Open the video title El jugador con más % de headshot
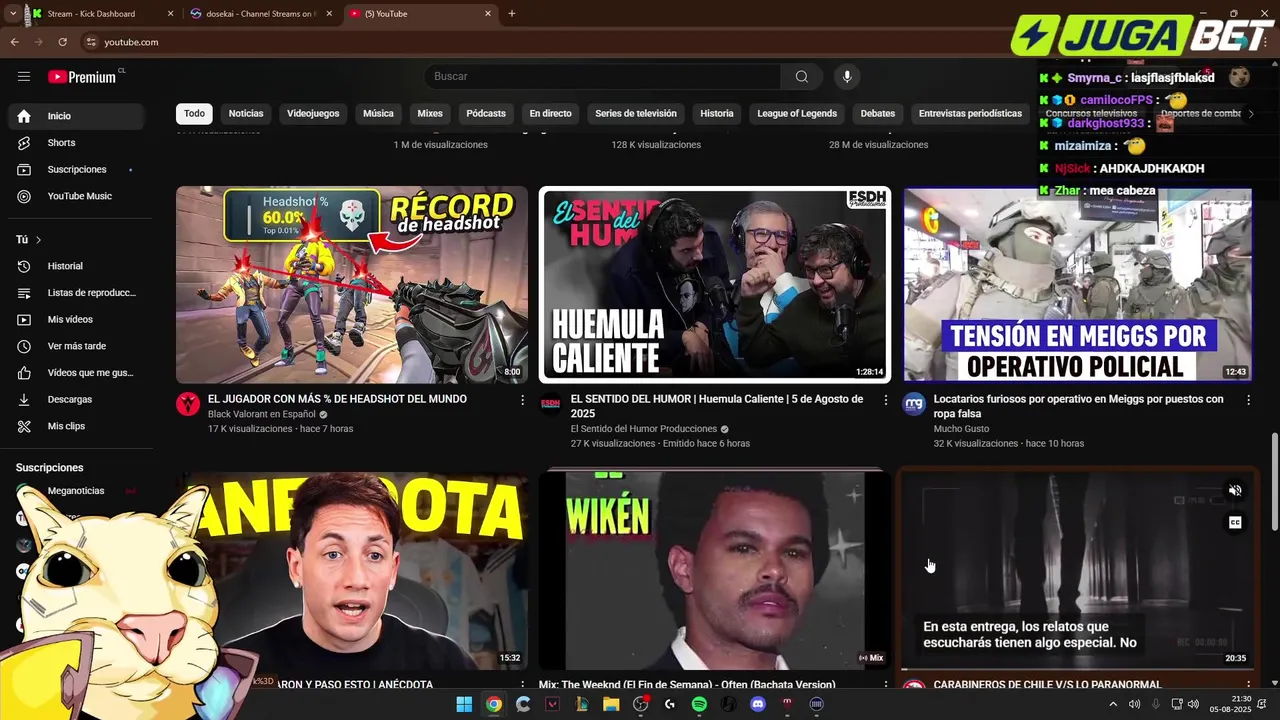Screen dimensions: 1280x720 coord(337,399)
